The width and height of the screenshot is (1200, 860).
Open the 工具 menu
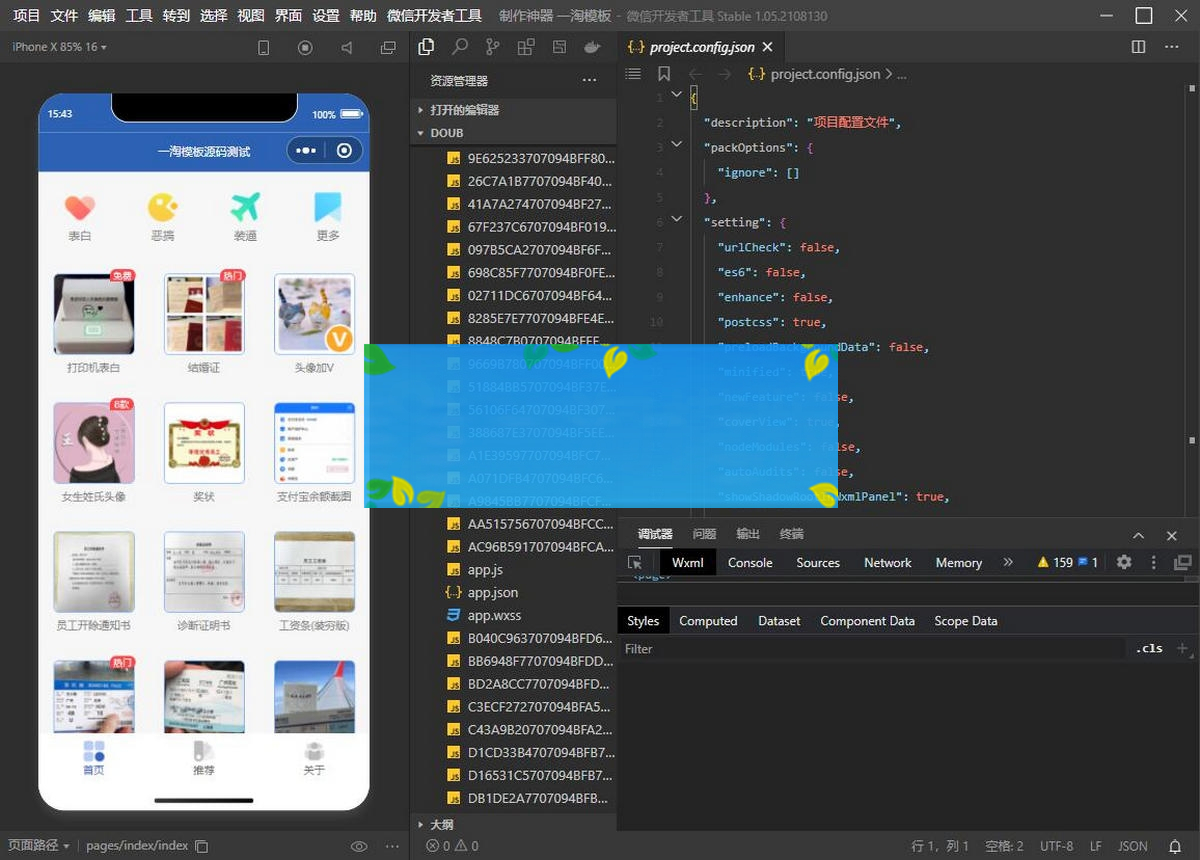139,15
